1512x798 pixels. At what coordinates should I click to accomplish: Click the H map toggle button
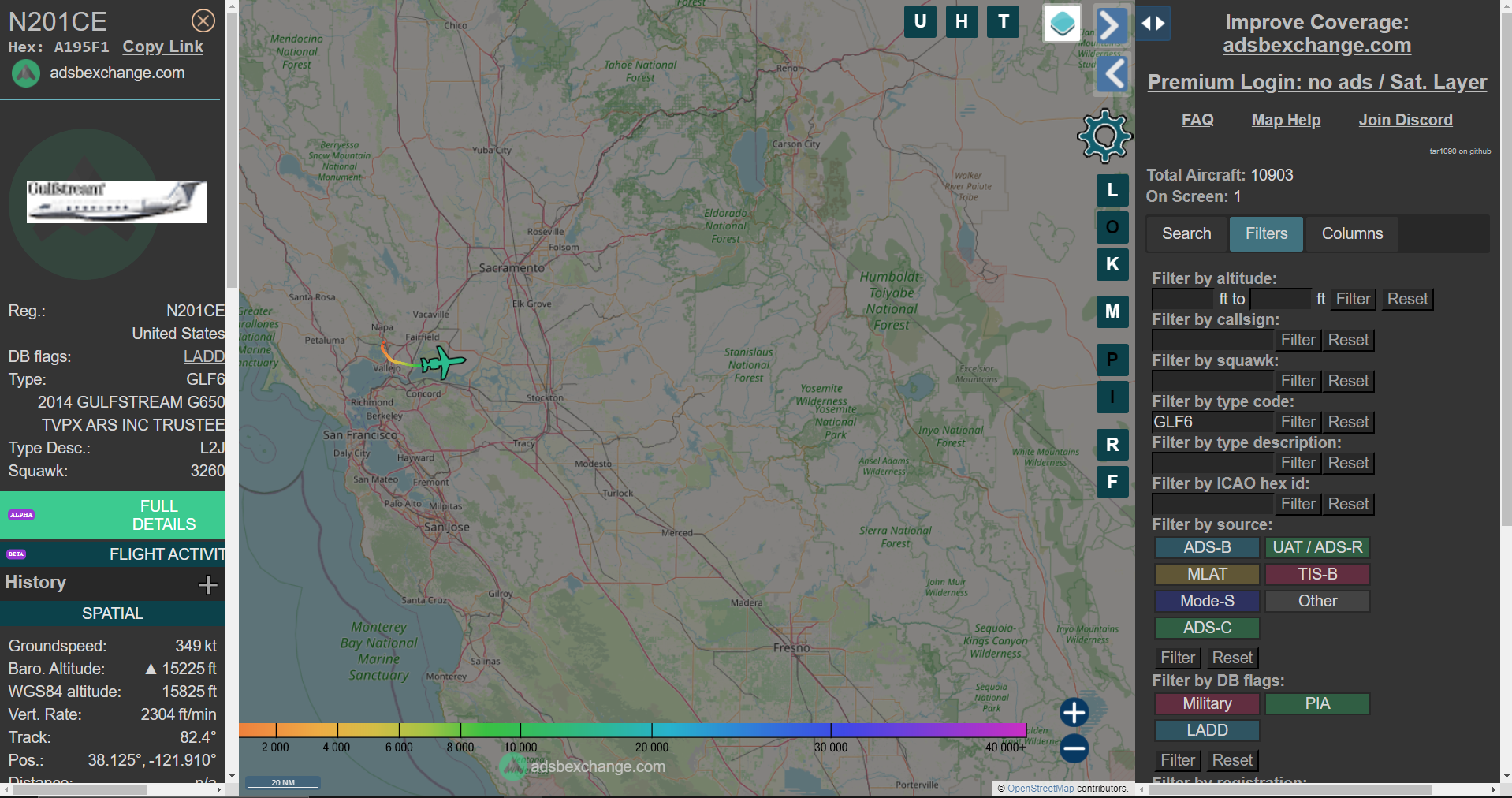[962, 21]
